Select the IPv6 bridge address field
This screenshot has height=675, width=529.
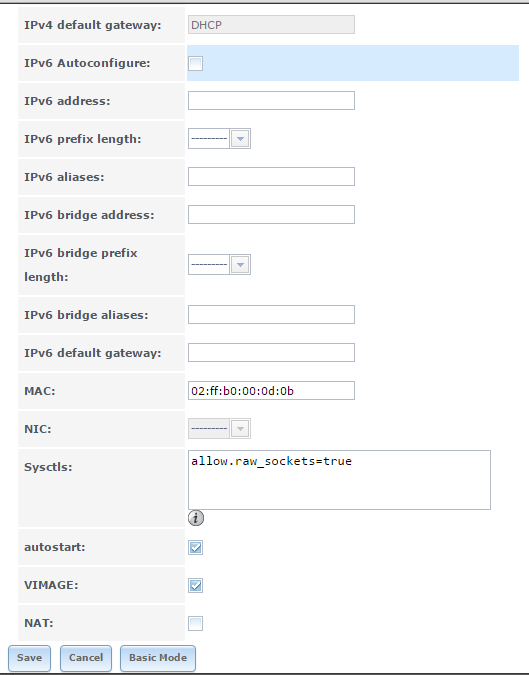271,214
